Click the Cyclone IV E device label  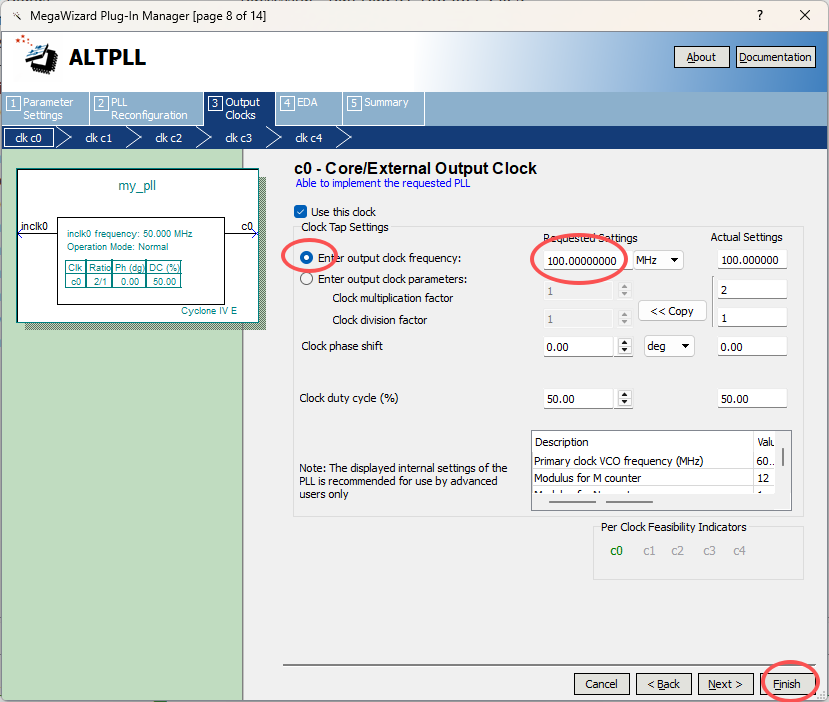coord(209,311)
